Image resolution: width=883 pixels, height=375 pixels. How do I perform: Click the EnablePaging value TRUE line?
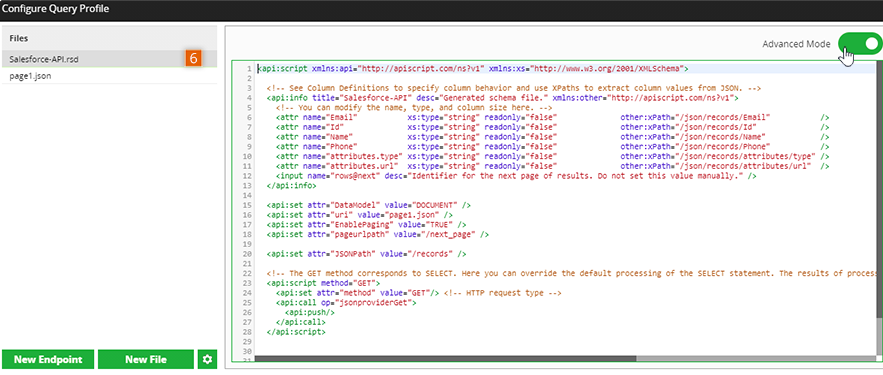tap(366, 225)
